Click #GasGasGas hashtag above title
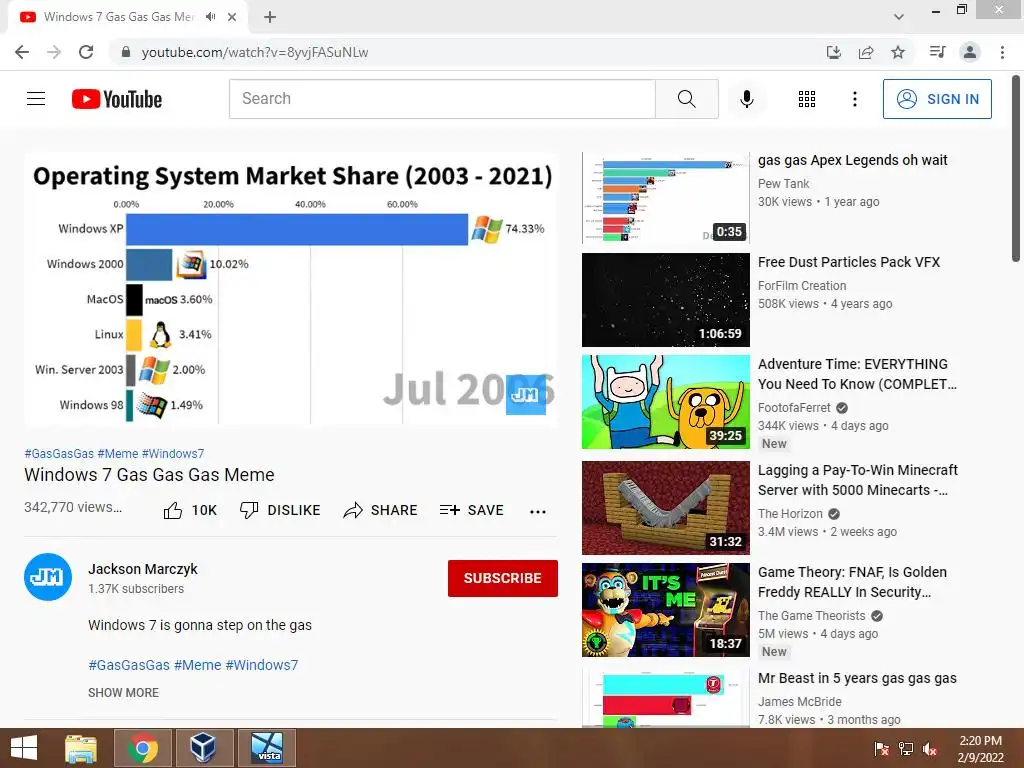1024x768 pixels. 59,453
